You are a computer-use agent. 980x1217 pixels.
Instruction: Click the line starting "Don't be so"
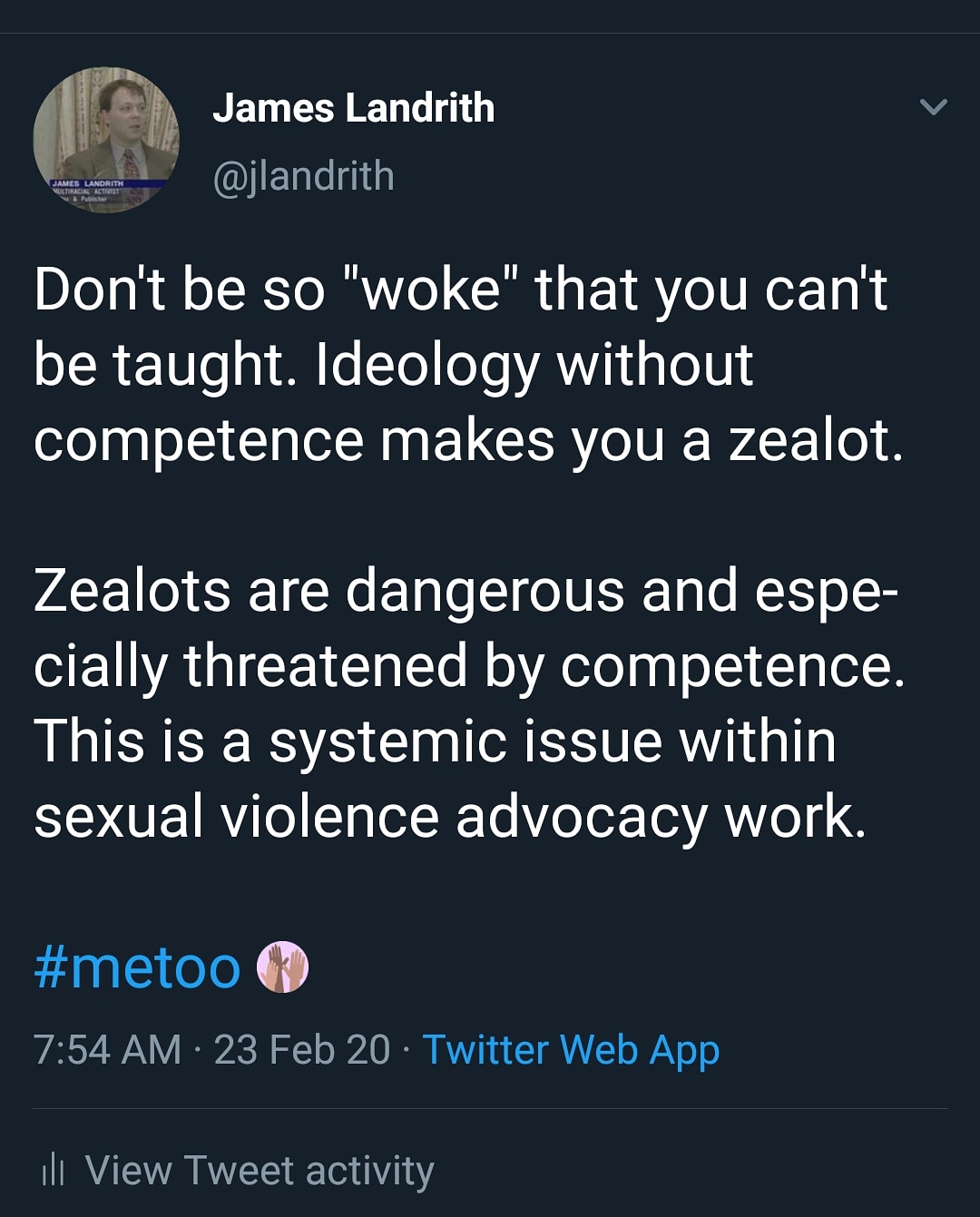[x=460, y=290]
